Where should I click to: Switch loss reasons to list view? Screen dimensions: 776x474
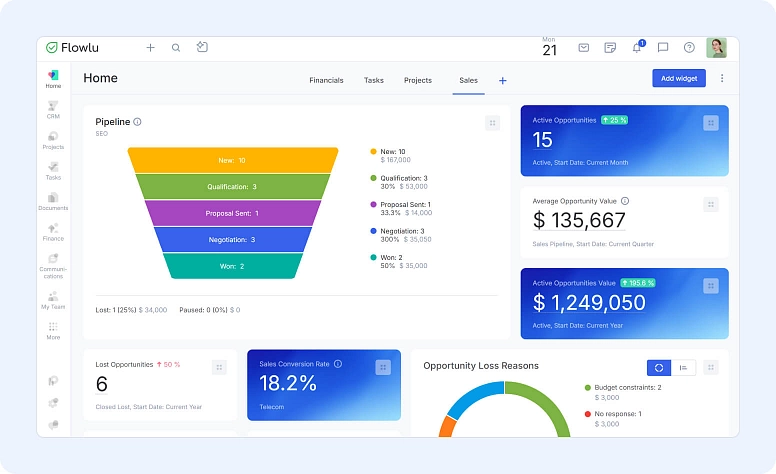click(x=683, y=367)
